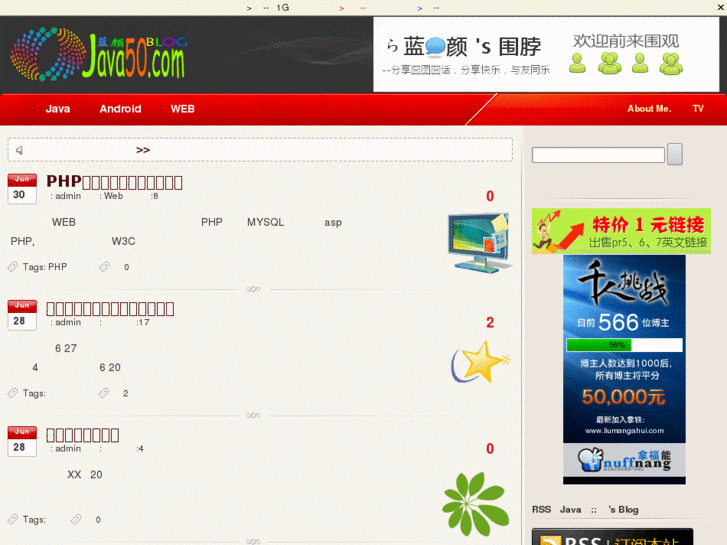Click the MYSQL word in PHP post excerpt

click(x=266, y=222)
